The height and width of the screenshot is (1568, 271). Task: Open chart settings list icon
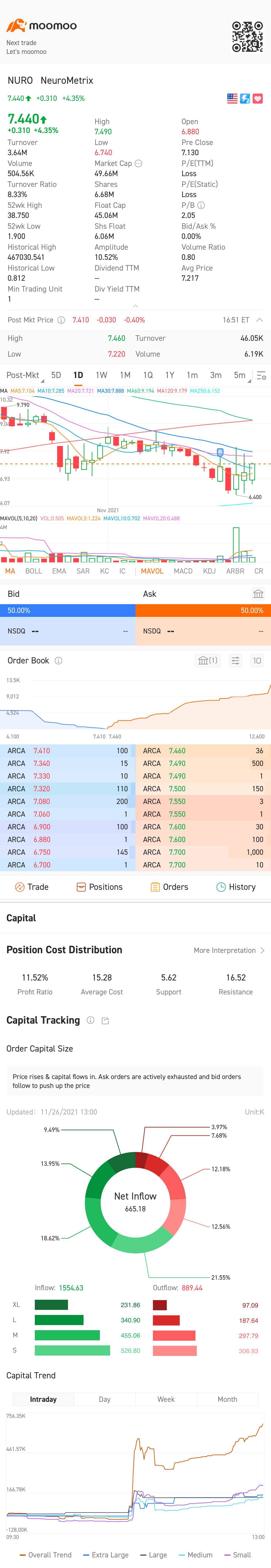coord(261,376)
